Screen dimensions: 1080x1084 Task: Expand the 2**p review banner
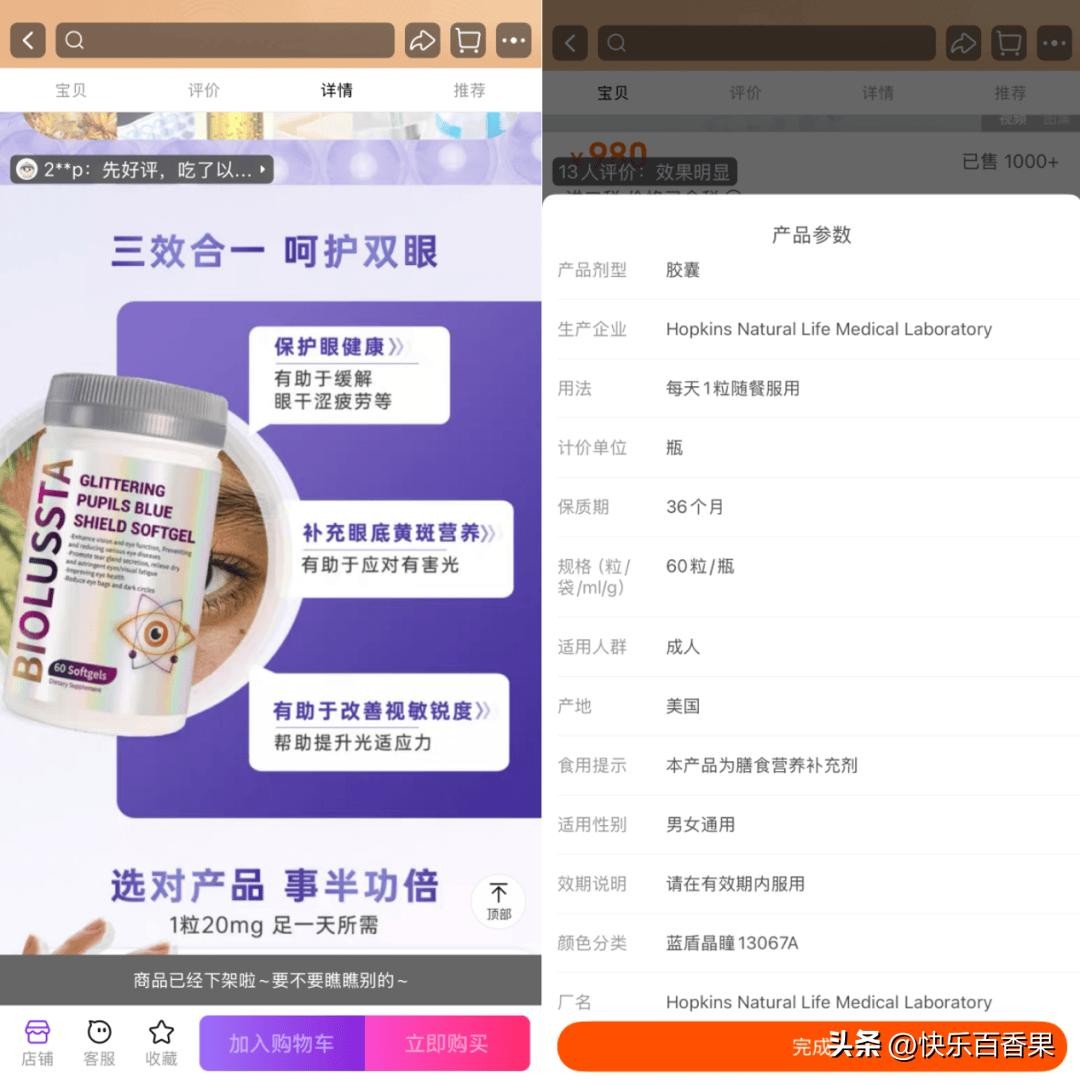coord(141,170)
